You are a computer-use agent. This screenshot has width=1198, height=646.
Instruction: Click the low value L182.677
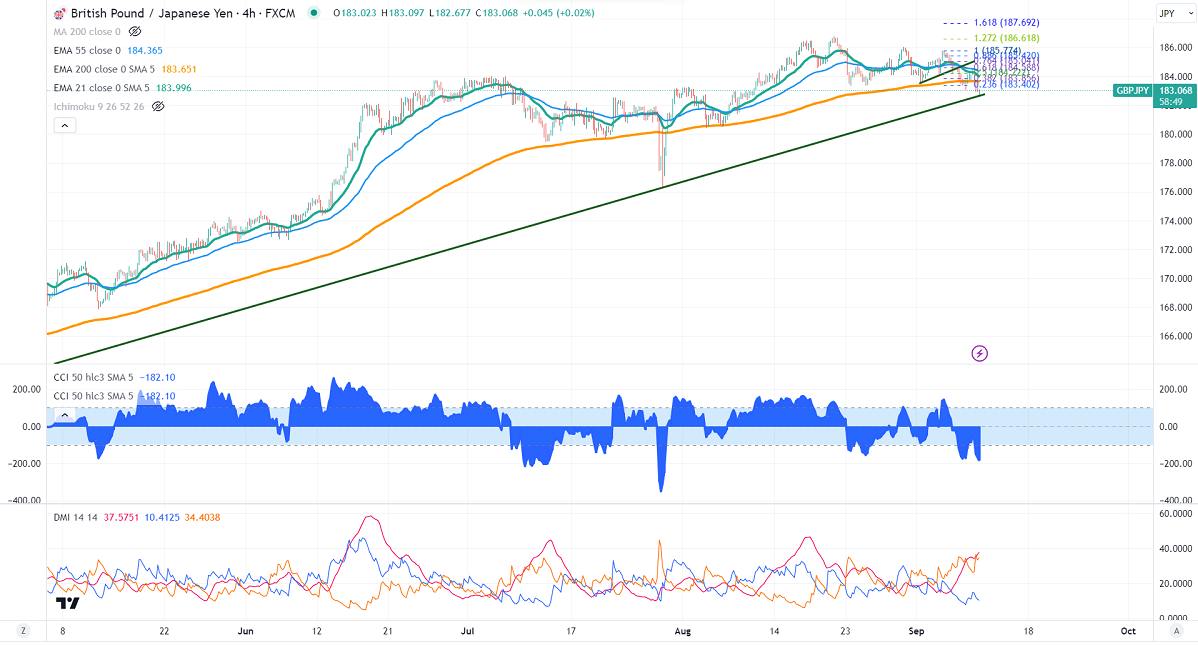(x=451, y=13)
